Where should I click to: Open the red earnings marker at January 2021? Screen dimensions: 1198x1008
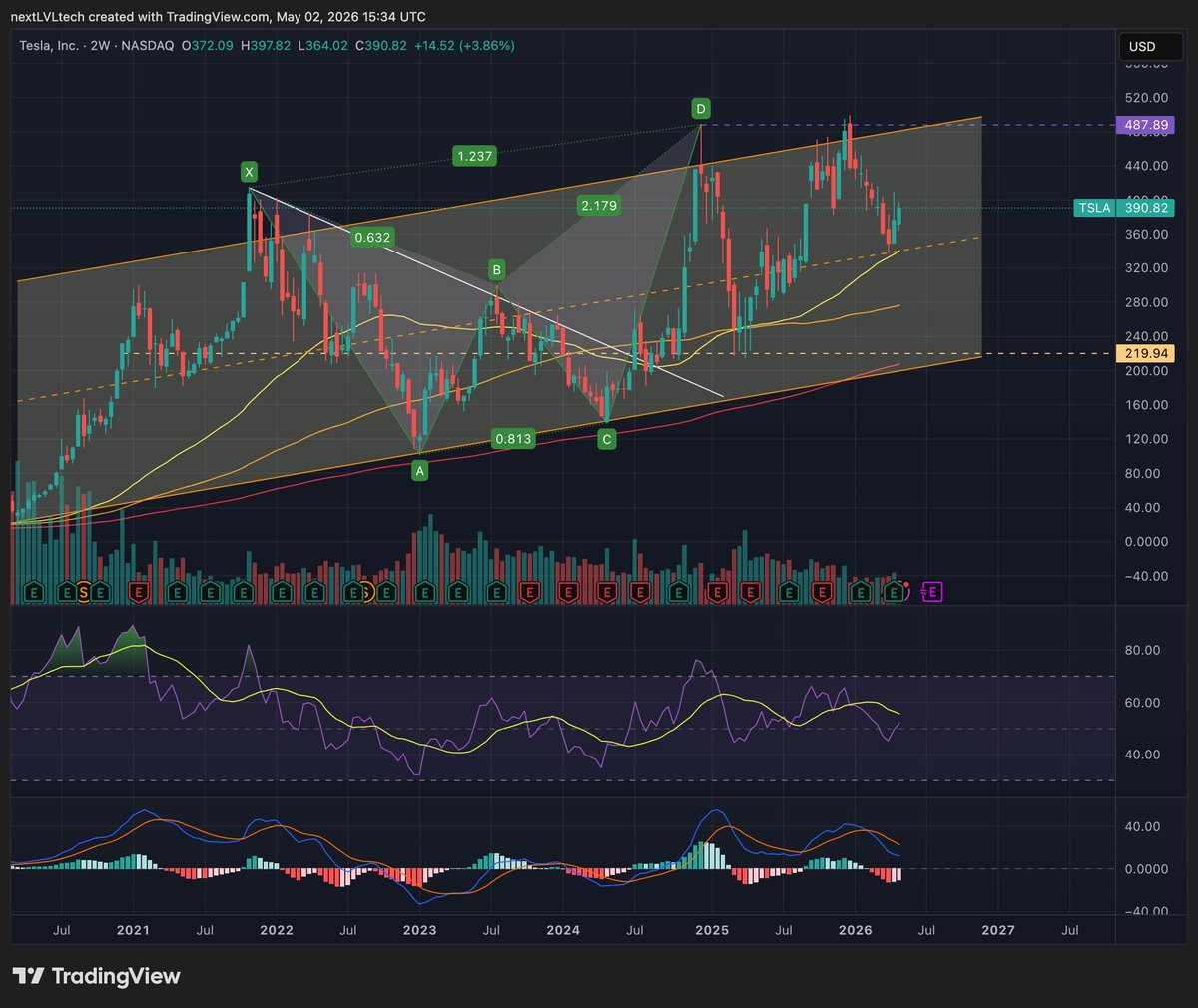coord(138,592)
